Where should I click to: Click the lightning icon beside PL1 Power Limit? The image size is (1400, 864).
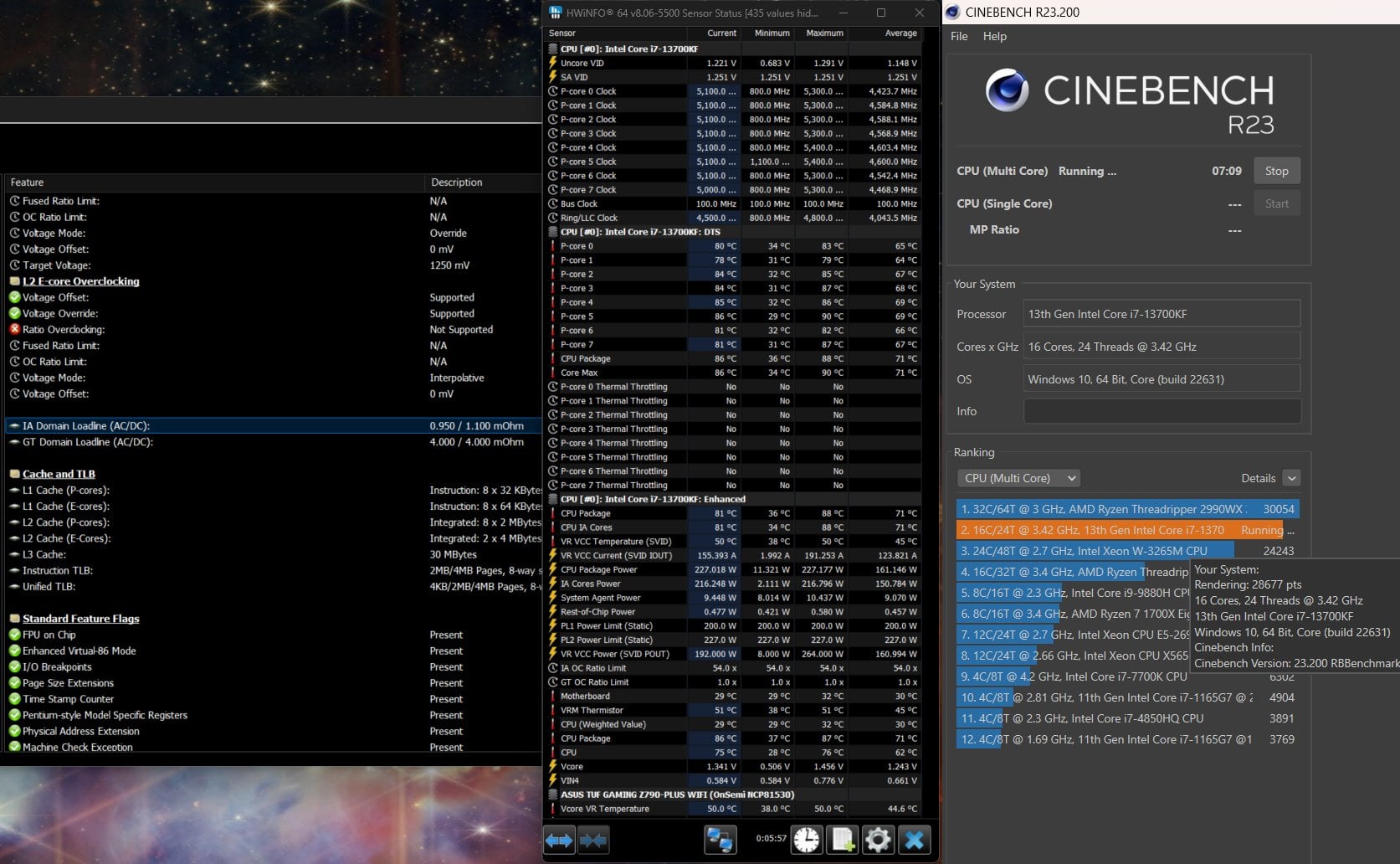(553, 625)
